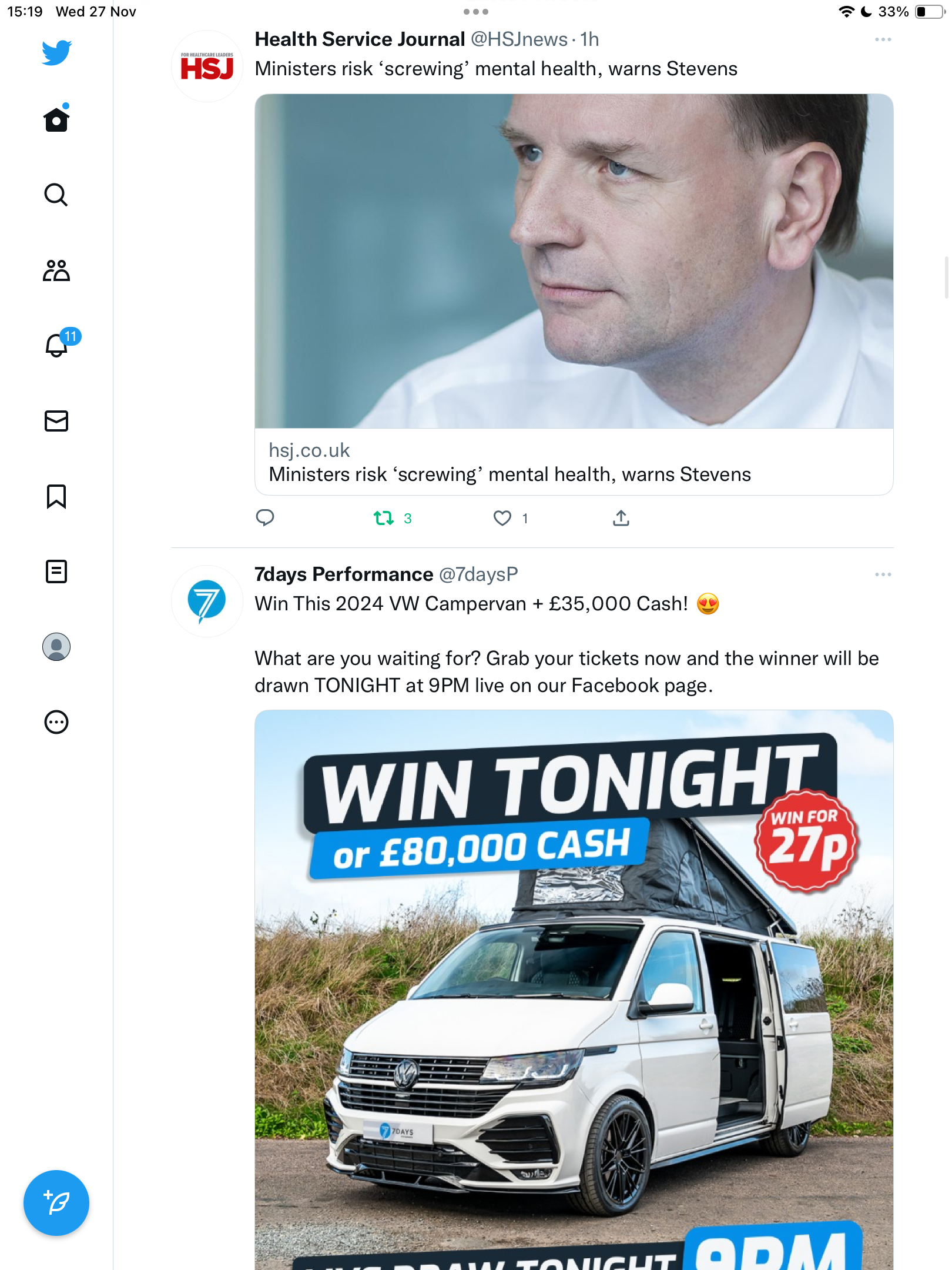Go to the Home timeline
The height and width of the screenshot is (1270, 952).
56,119
